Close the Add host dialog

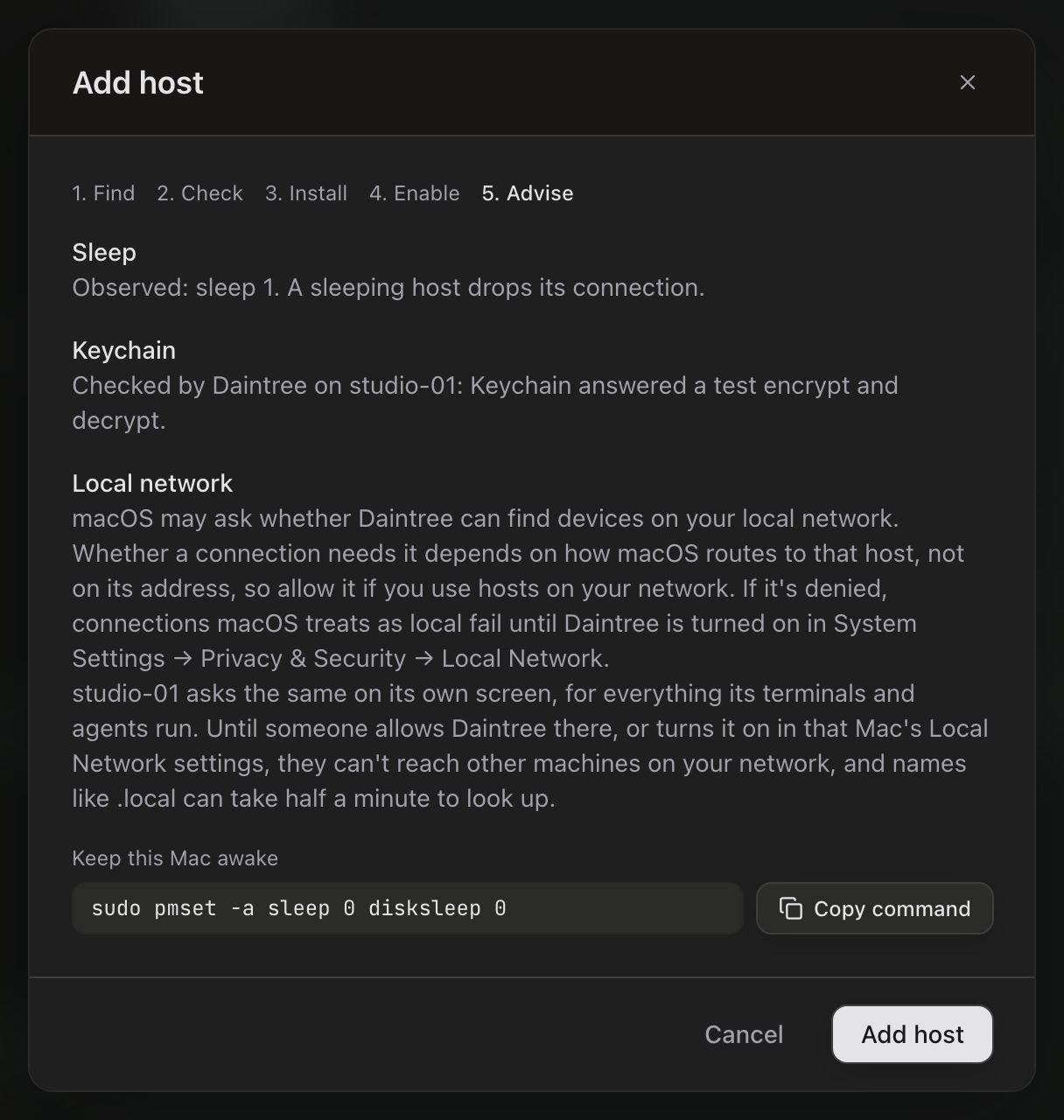(x=967, y=82)
